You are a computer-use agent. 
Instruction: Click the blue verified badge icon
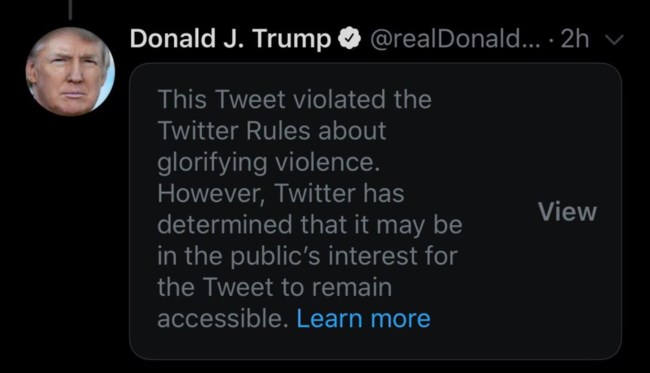tap(349, 39)
